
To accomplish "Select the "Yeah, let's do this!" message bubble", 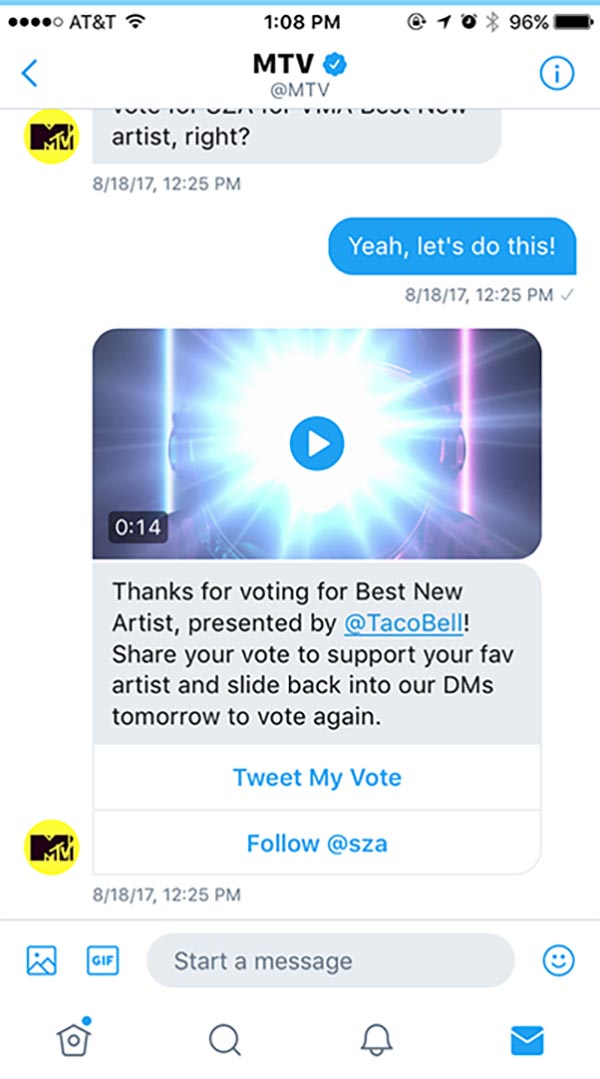I will click(x=452, y=246).
